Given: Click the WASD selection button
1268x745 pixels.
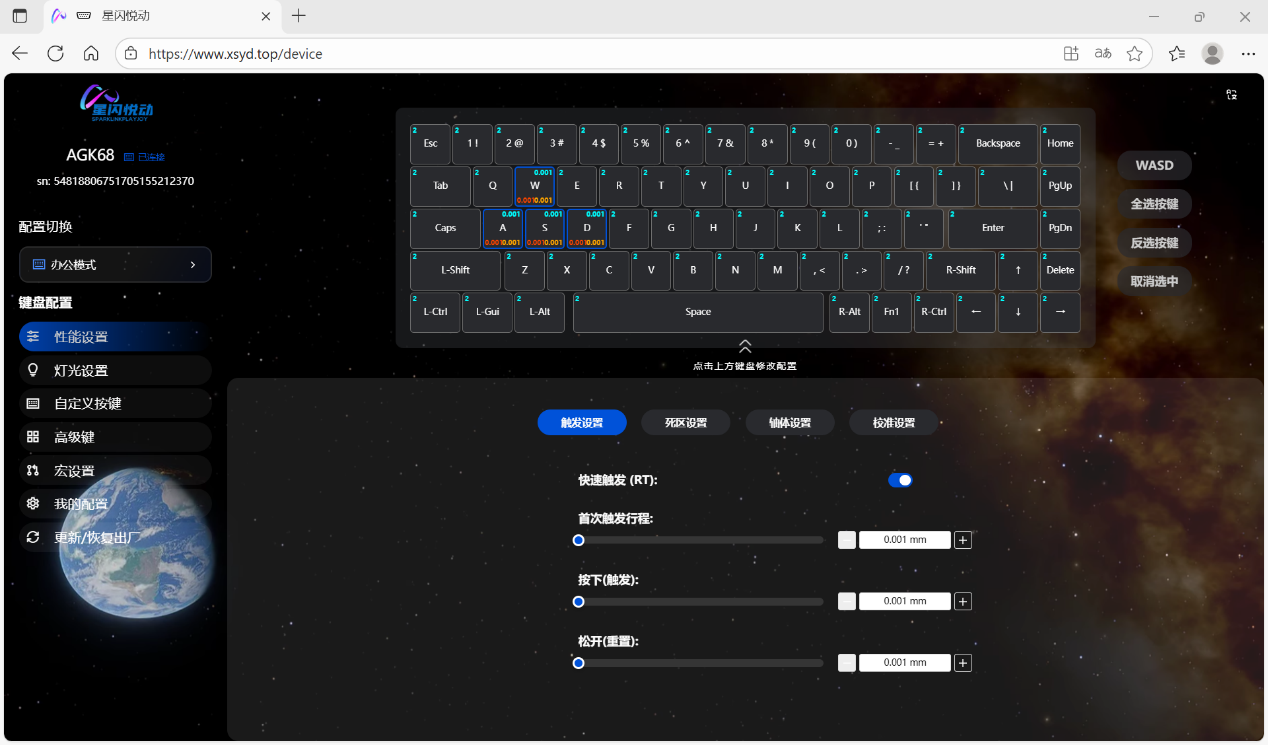Looking at the screenshot, I should click(x=1154, y=166).
